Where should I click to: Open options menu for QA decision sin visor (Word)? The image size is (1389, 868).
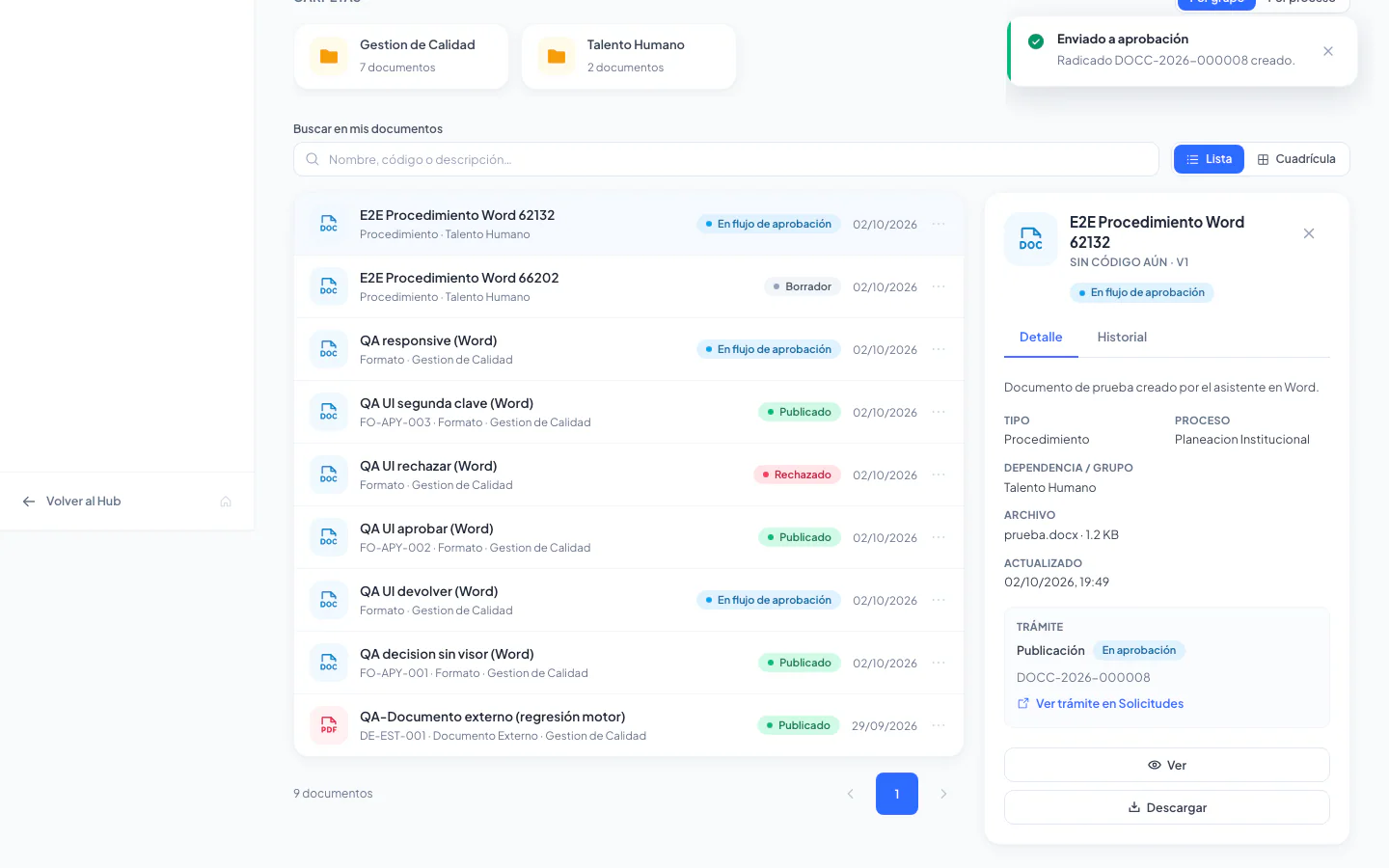tap(939, 663)
